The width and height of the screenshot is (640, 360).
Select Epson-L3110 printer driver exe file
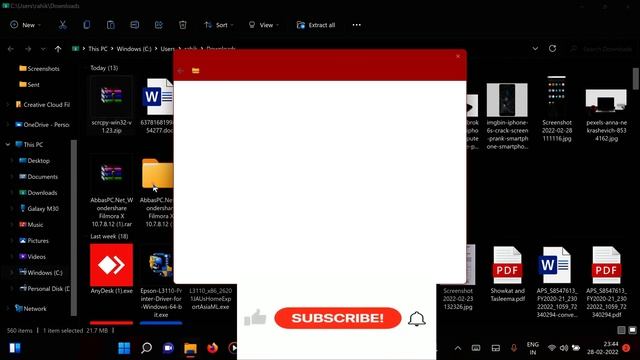[161, 282]
